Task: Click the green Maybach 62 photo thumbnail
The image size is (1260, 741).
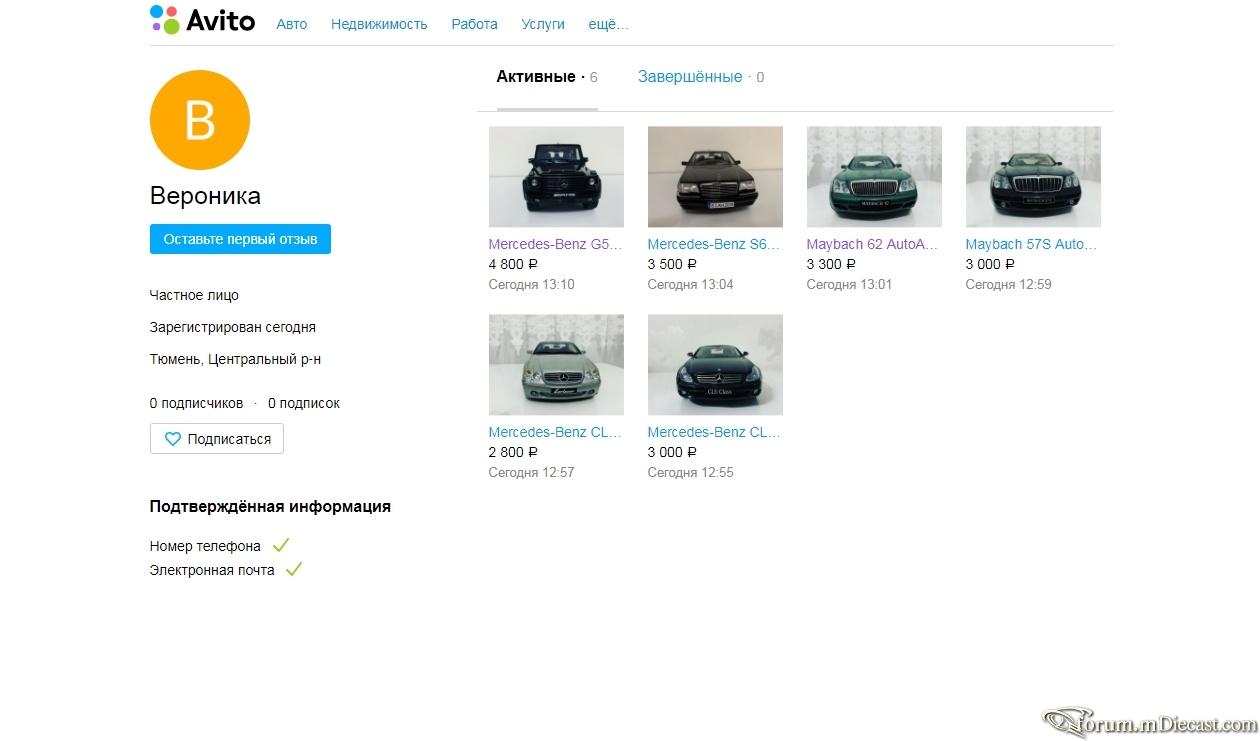Action: (x=874, y=177)
